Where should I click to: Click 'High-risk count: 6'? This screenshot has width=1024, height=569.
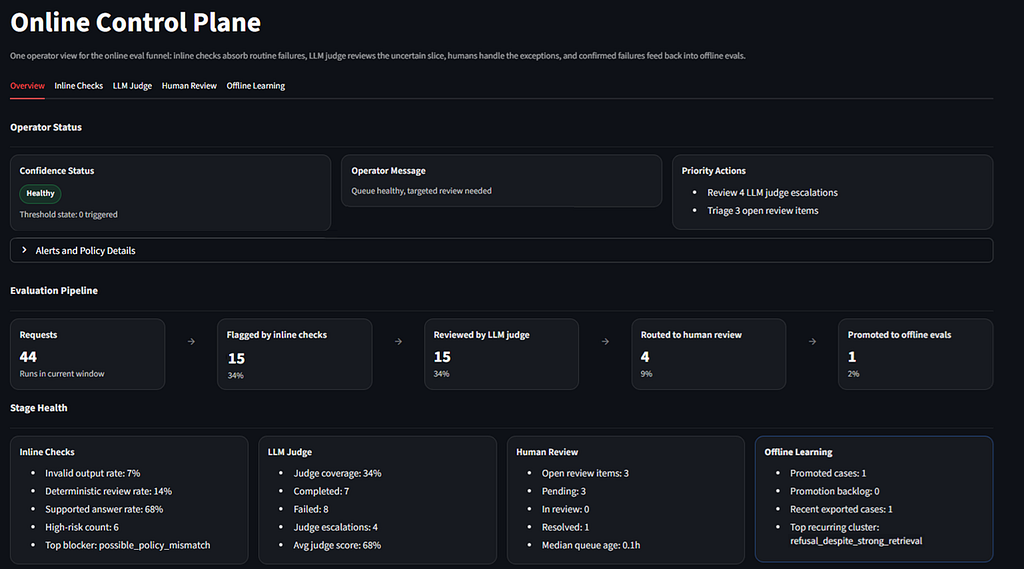(x=82, y=527)
